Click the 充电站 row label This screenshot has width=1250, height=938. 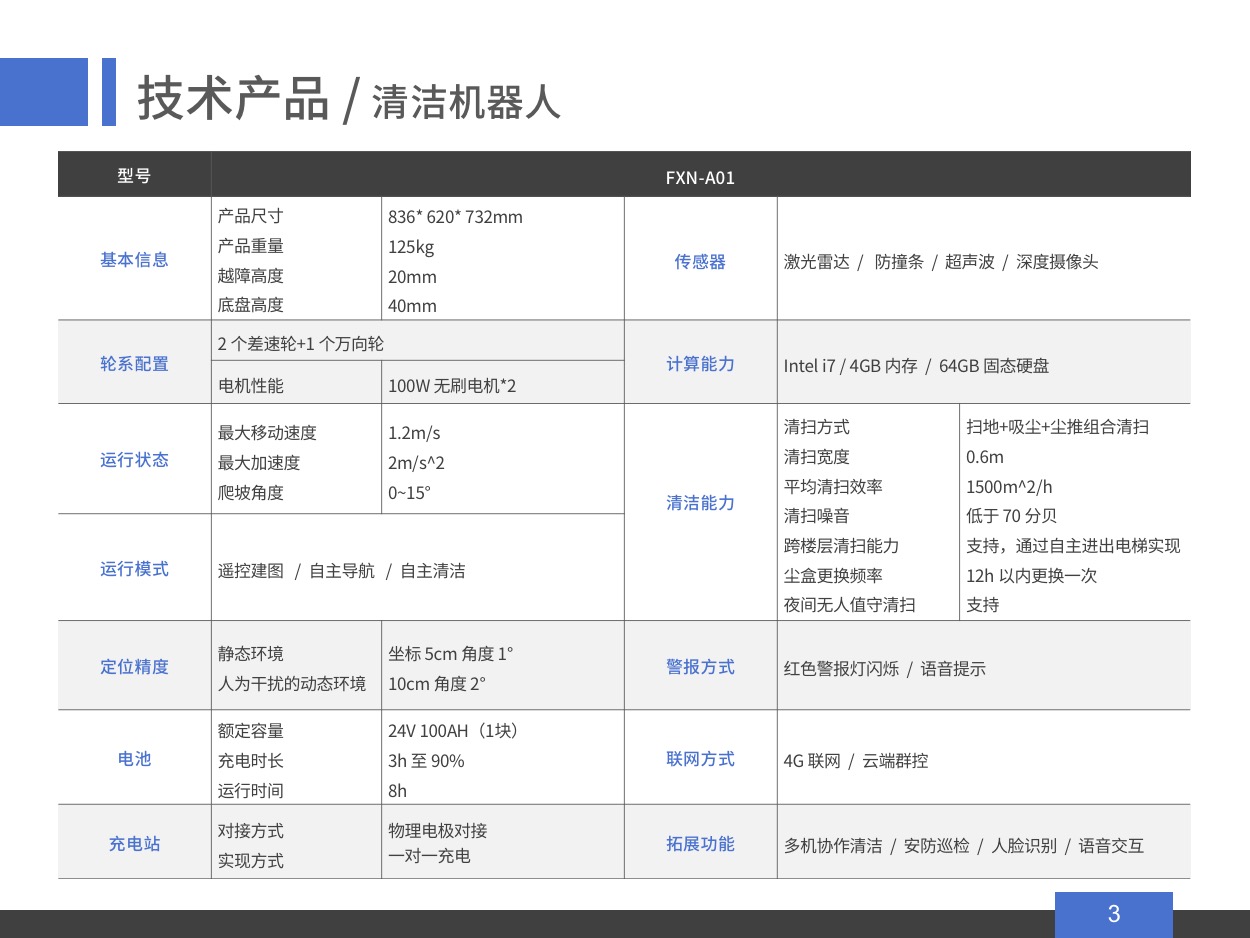[x=134, y=844]
